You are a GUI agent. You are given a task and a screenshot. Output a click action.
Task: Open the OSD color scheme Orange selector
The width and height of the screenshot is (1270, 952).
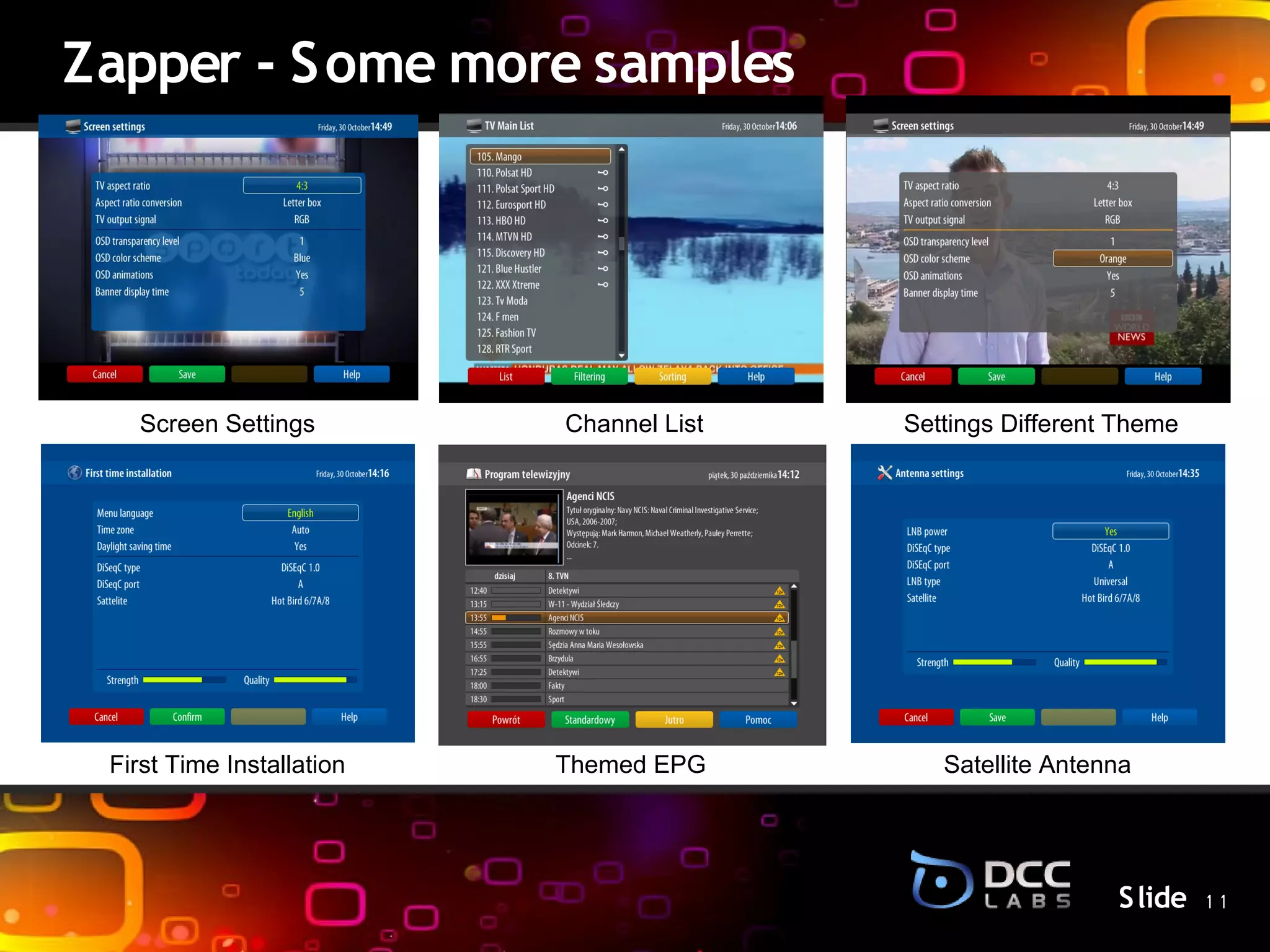coord(1112,258)
